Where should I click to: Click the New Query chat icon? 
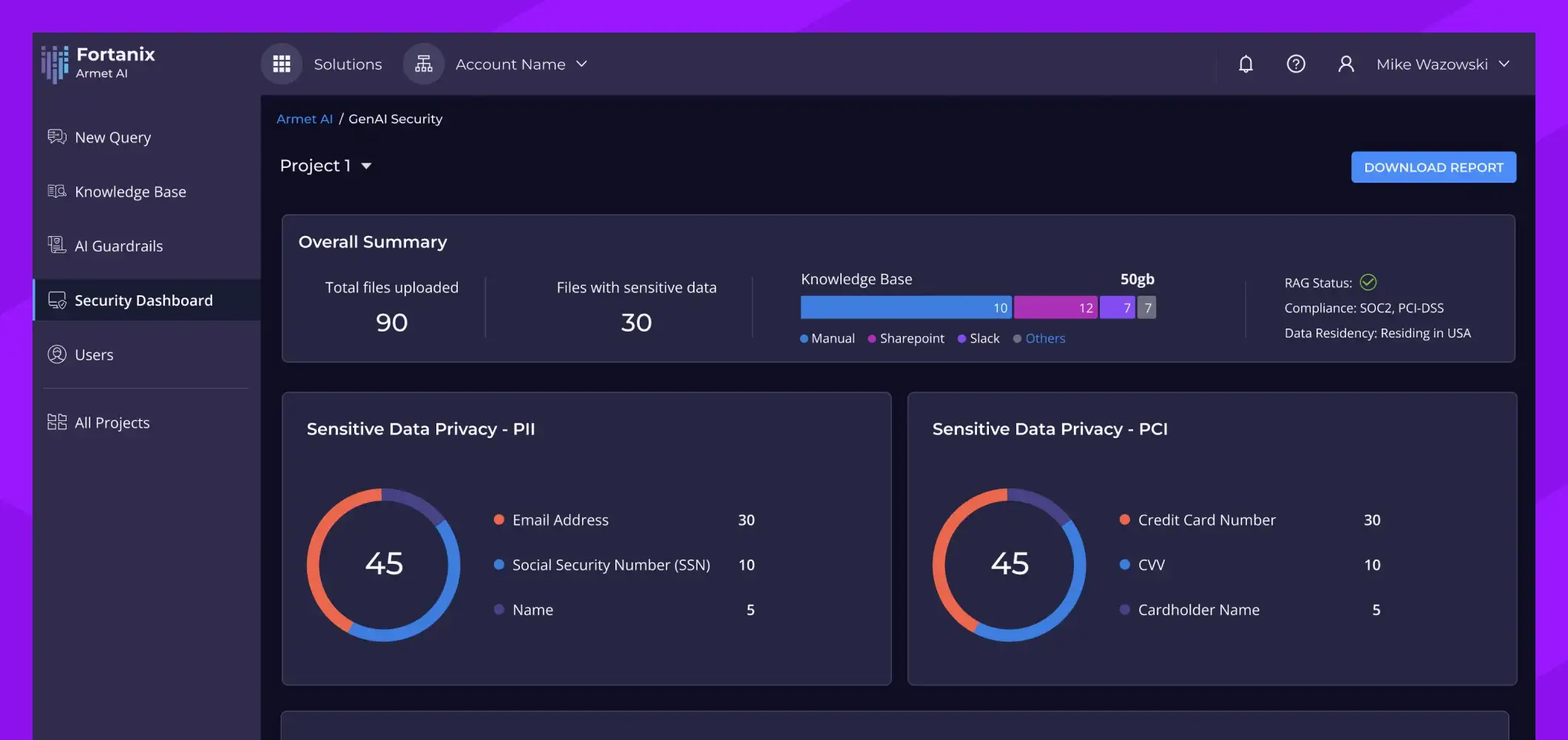coord(57,137)
